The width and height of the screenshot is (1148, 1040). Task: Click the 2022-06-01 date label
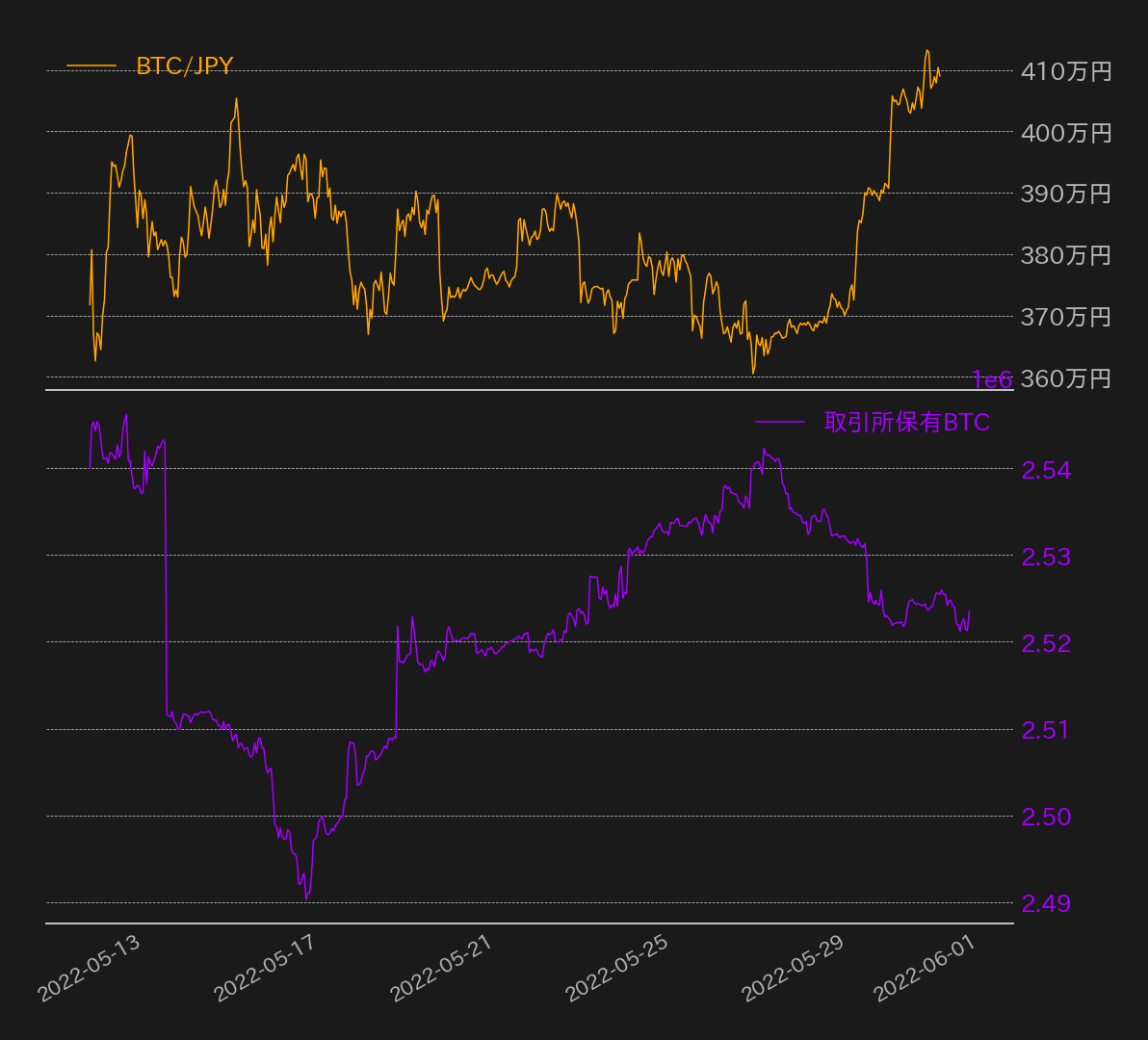click(x=926, y=968)
